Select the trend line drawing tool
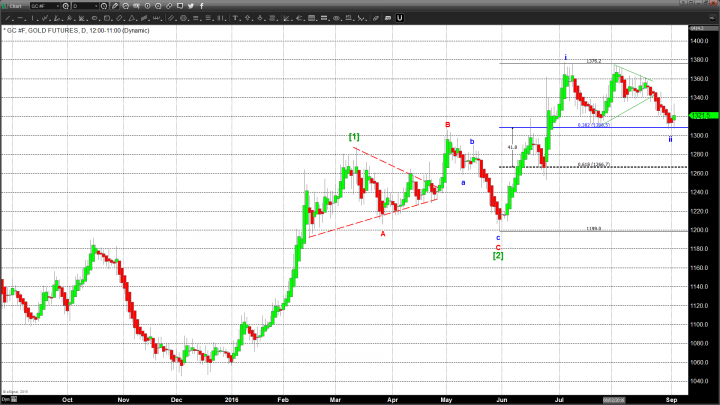The width and height of the screenshot is (720, 405). (8, 18)
